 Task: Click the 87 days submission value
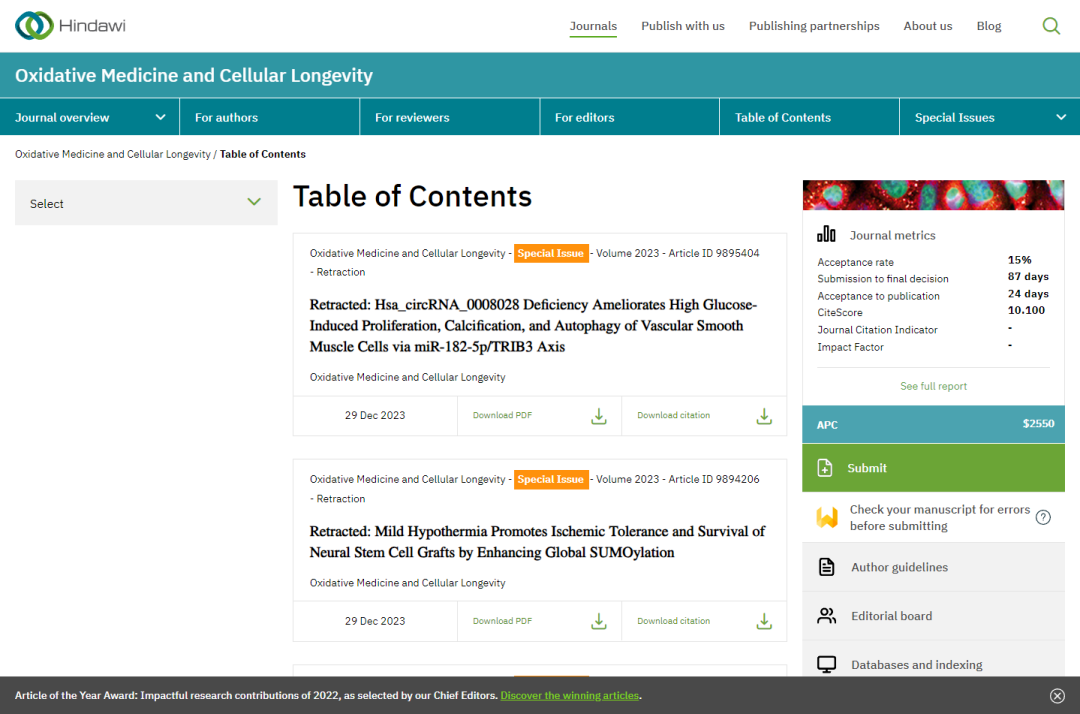pyautogui.click(x=1028, y=277)
